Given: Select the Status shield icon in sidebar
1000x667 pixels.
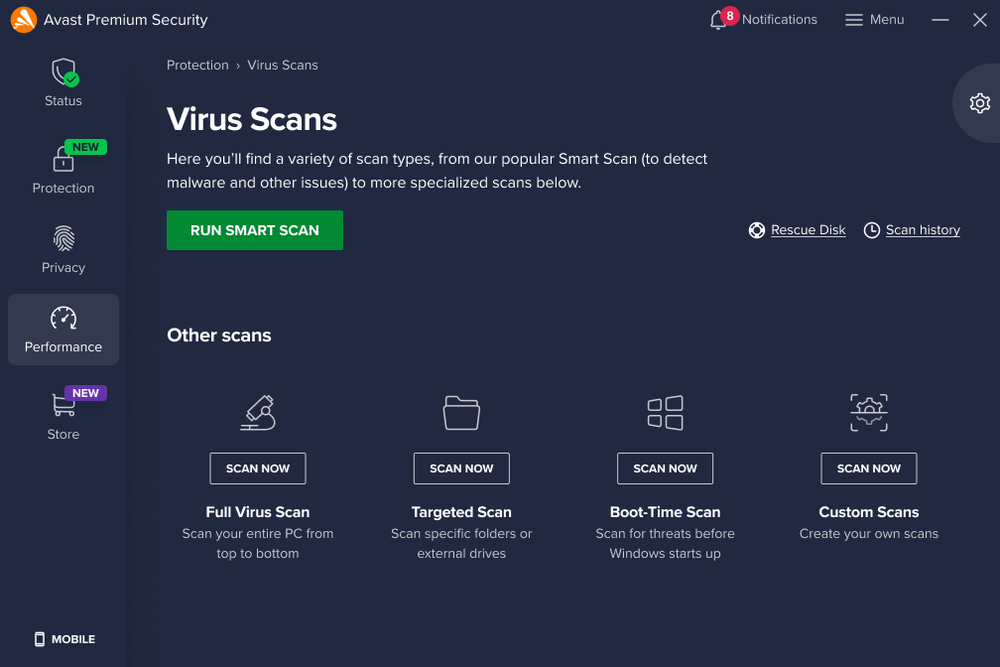Looking at the screenshot, I should (62, 72).
